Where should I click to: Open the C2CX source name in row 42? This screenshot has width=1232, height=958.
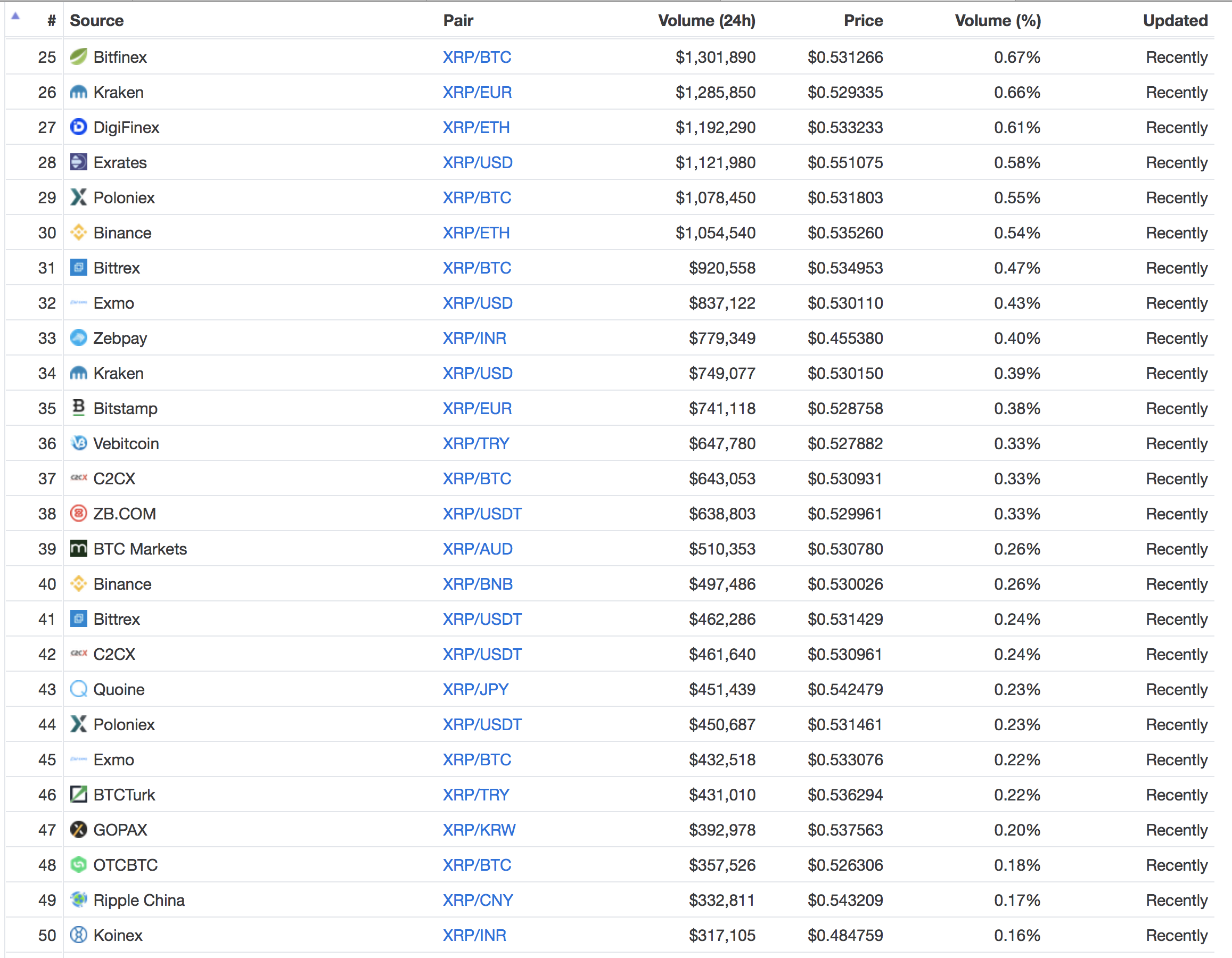(x=114, y=654)
